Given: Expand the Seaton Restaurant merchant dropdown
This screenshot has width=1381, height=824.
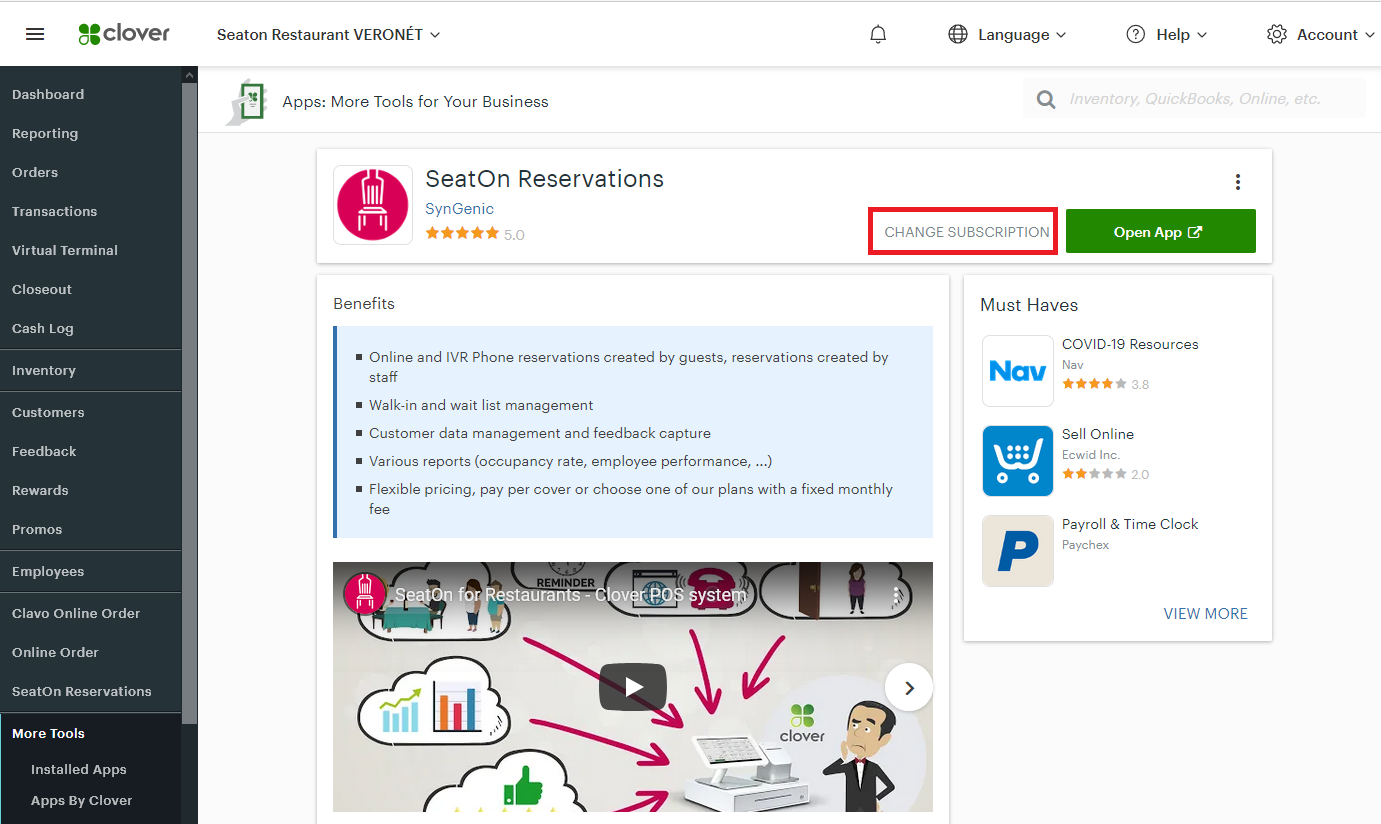Looking at the screenshot, I should [329, 34].
